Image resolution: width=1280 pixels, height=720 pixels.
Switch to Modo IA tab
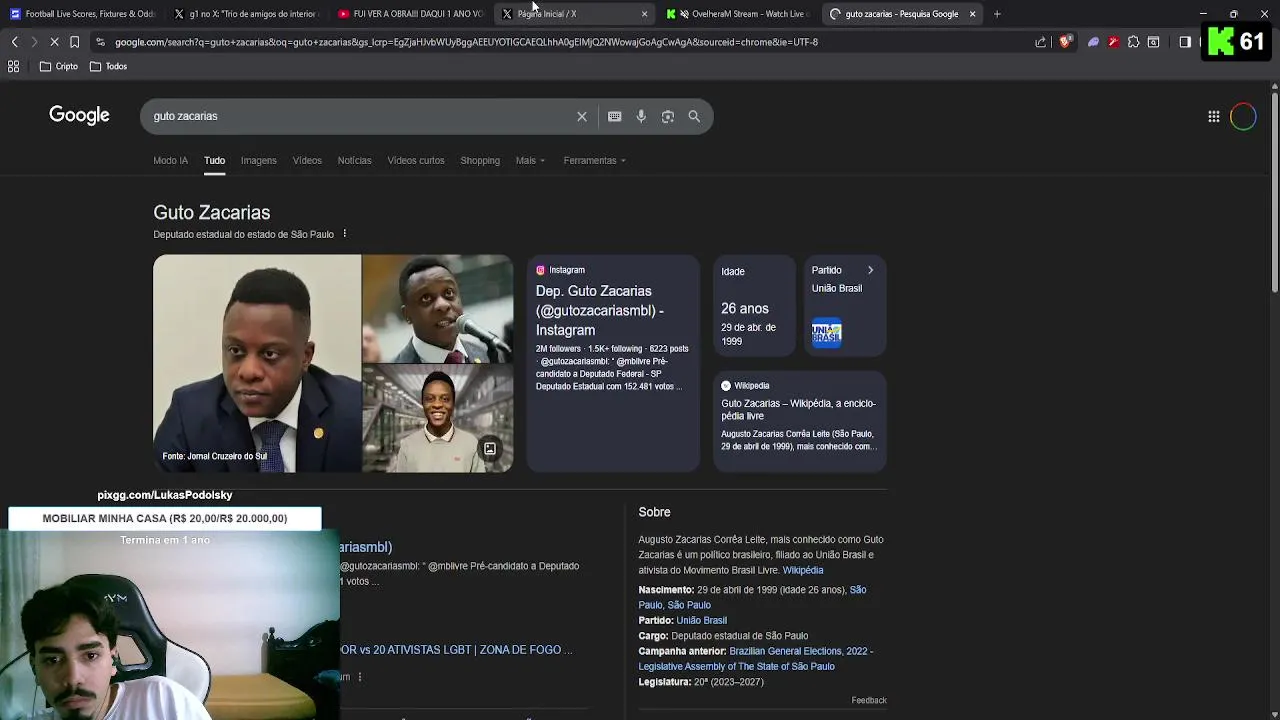click(x=170, y=160)
